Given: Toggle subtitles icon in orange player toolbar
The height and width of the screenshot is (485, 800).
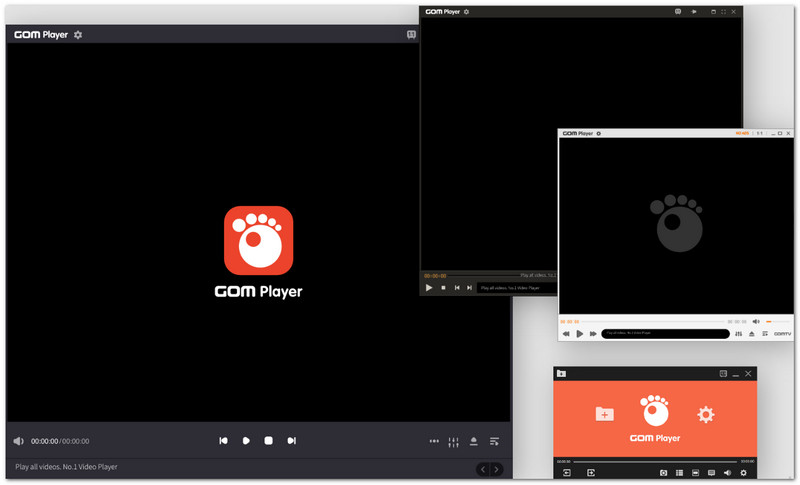Looking at the screenshot, I should (x=711, y=472).
